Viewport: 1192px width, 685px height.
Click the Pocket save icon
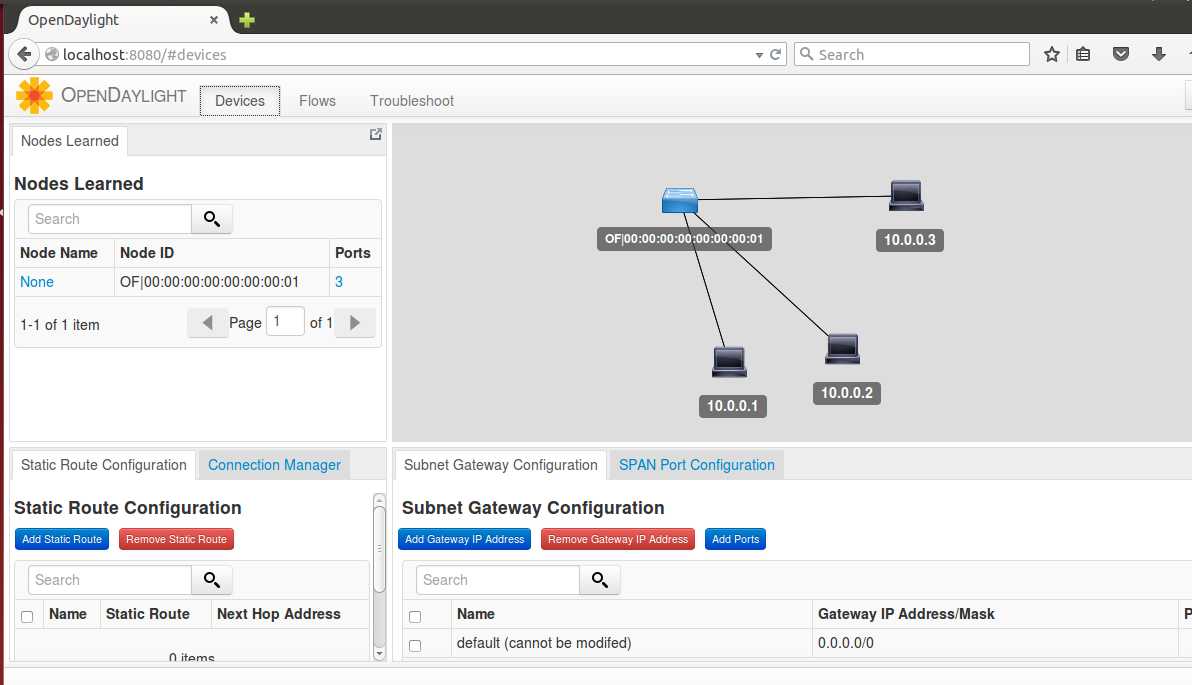click(1121, 54)
